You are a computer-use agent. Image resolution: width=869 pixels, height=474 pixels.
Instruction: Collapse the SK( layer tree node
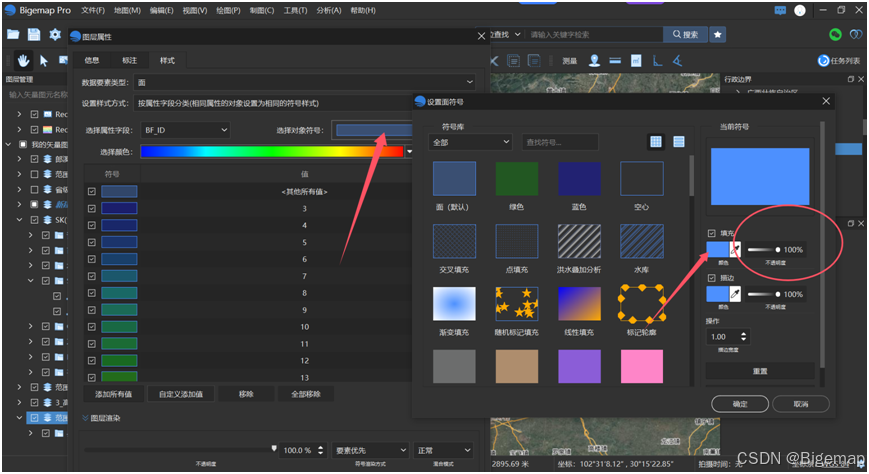coord(19,220)
